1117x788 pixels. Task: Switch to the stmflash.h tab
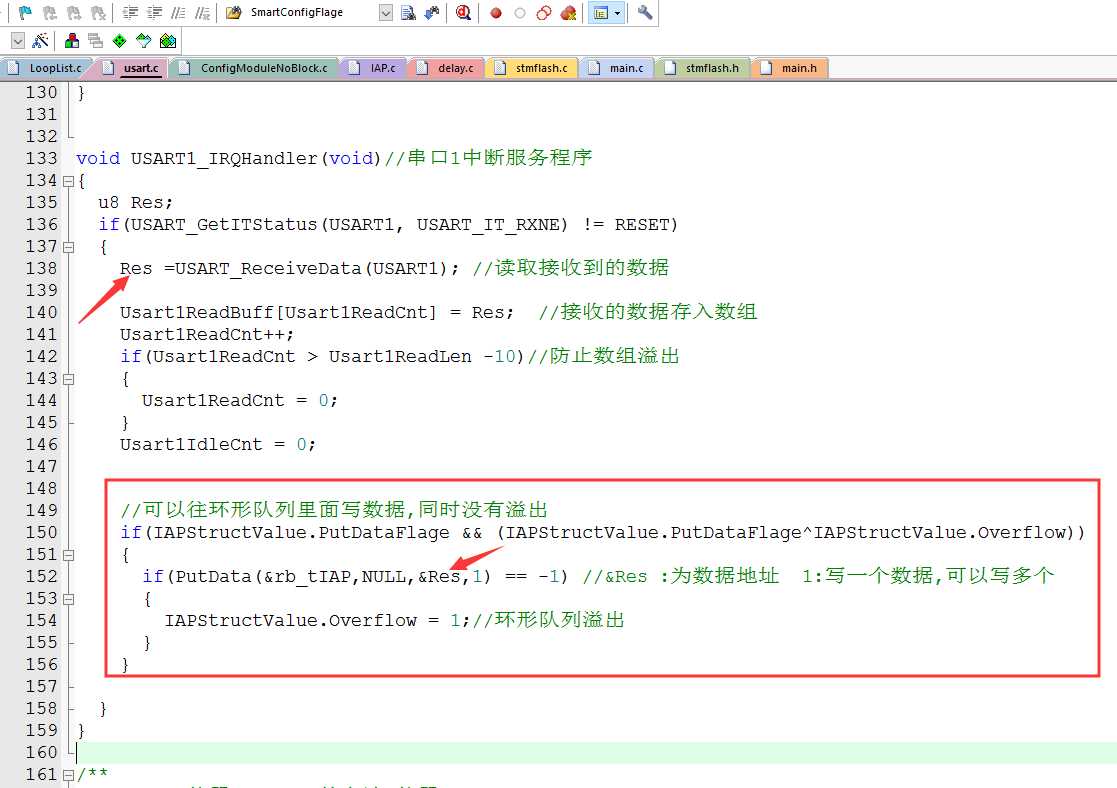(x=704, y=68)
